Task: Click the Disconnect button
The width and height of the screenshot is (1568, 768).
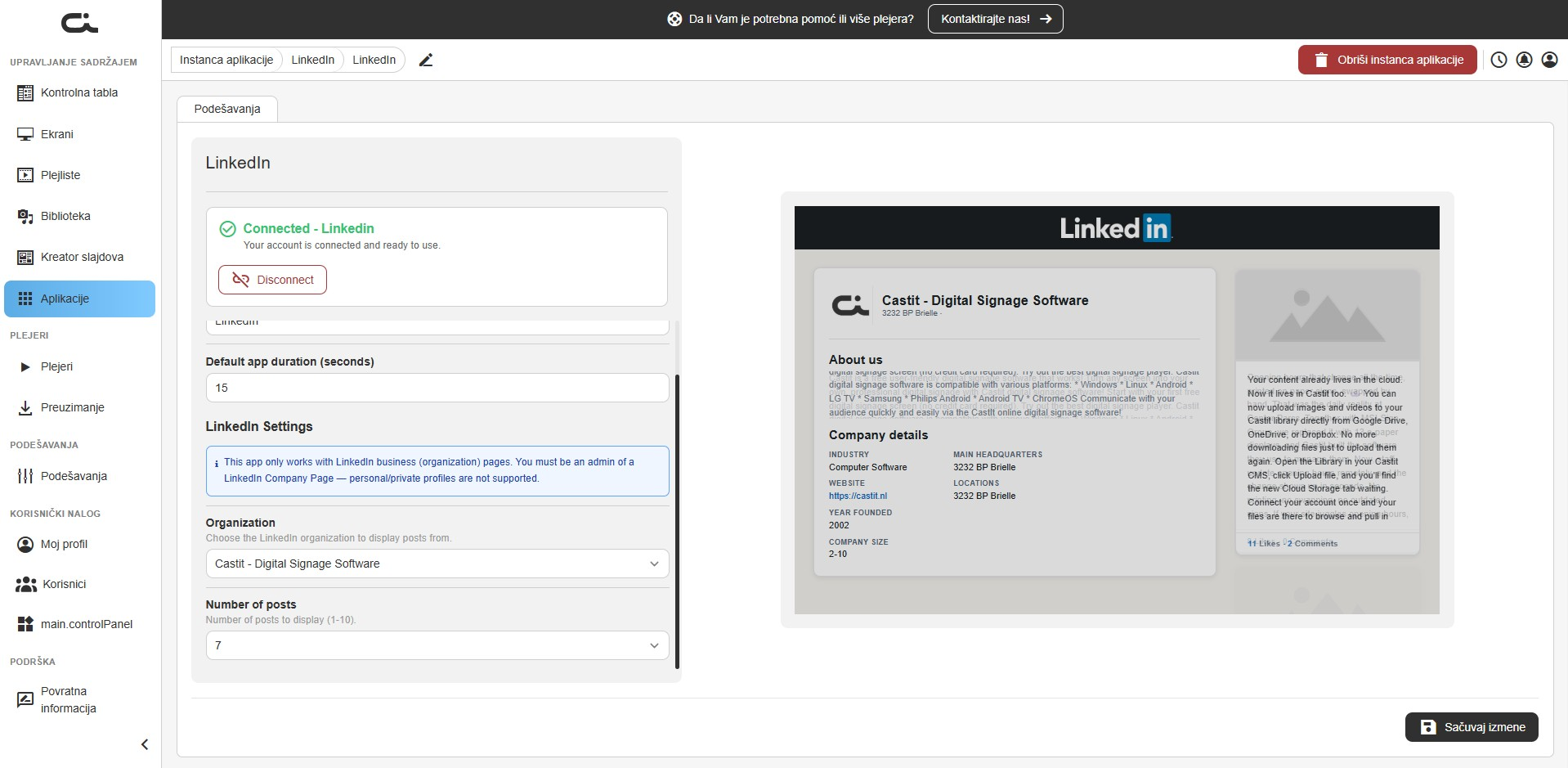Action: pyautogui.click(x=272, y=280)
